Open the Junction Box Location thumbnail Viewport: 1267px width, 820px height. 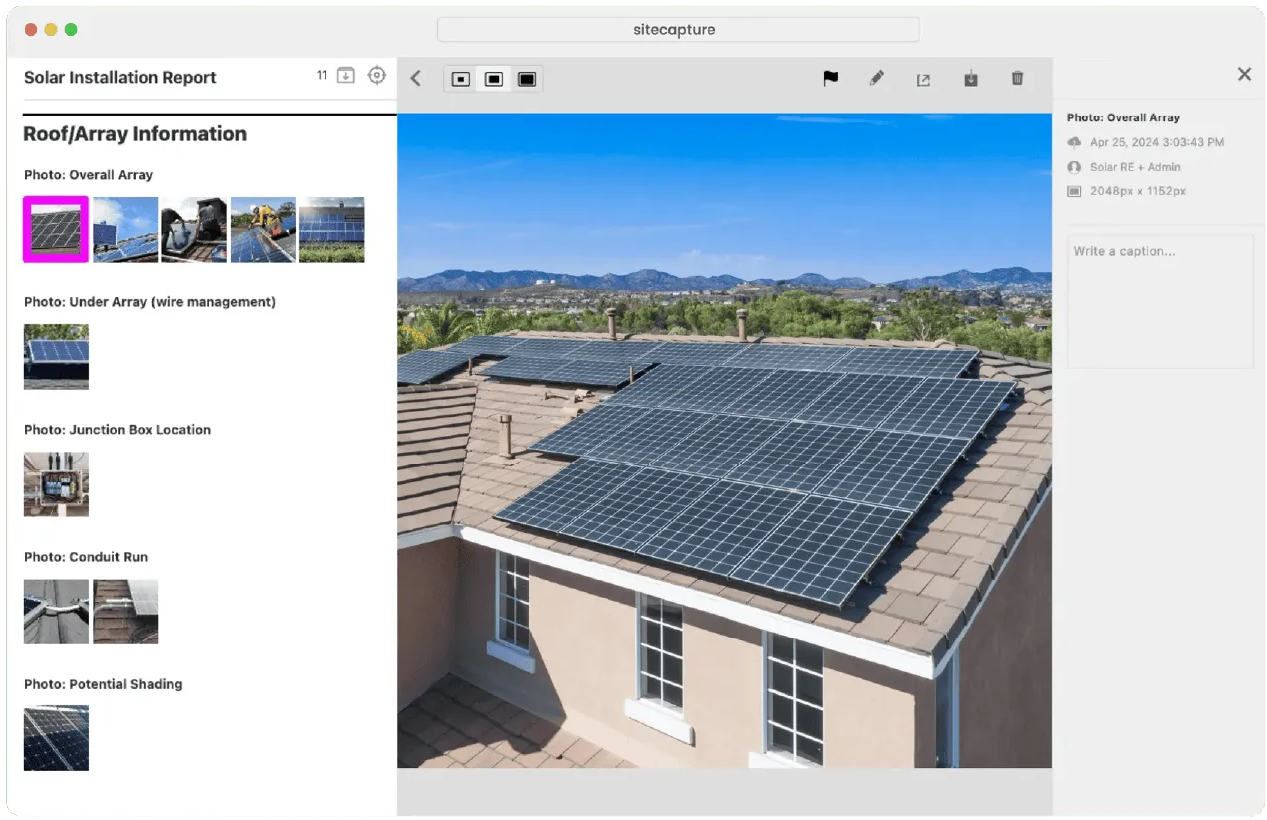coord(56,484)
